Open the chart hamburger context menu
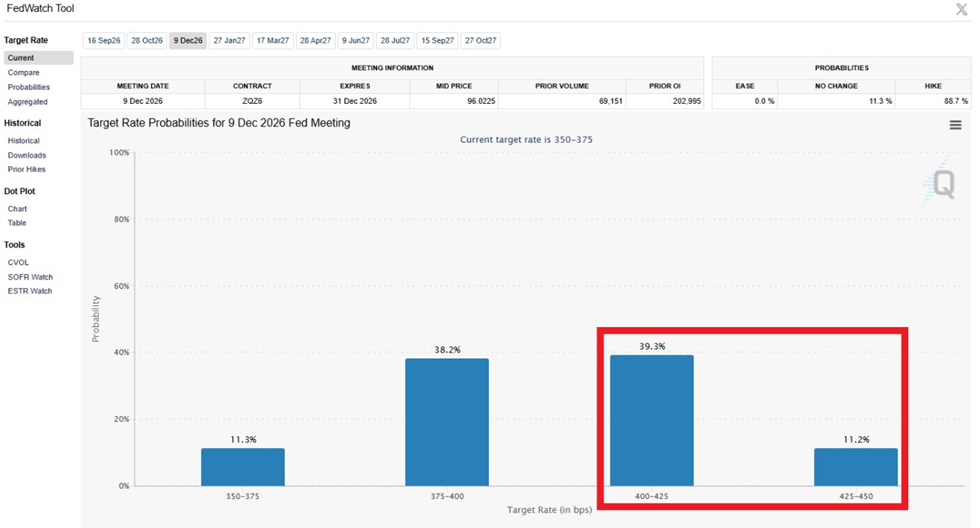The height and width of the screenshot is (528, 980). point(955,125)
